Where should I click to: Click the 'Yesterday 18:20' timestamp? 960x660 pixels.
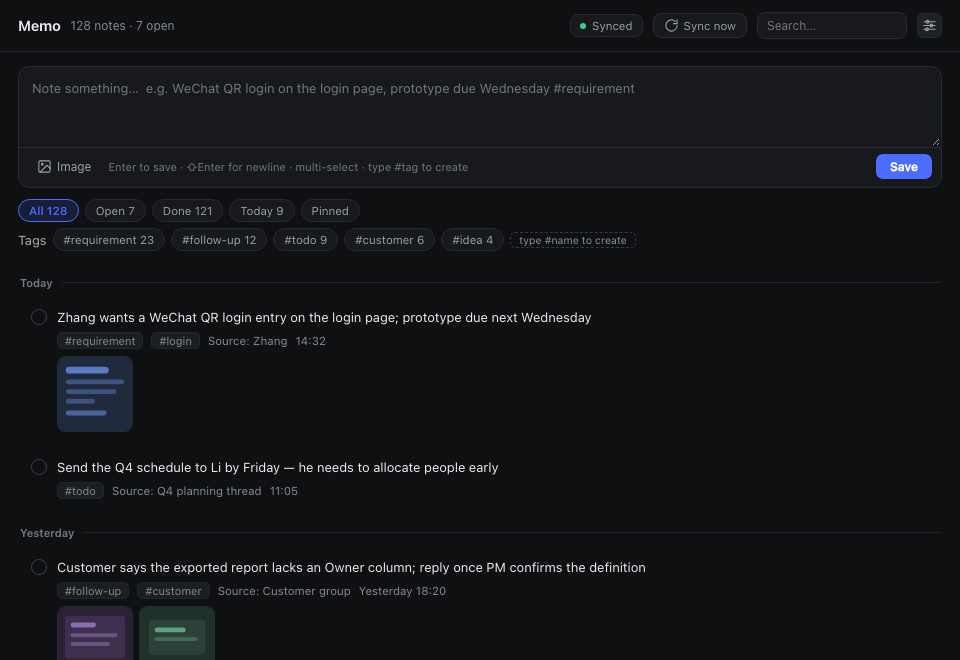(x=402, y=591)
